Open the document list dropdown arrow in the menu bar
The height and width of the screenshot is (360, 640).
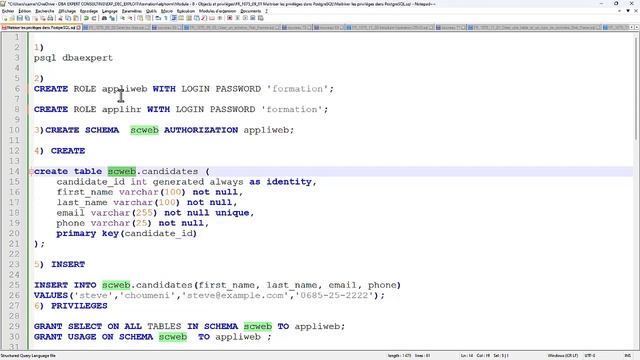click(628, 11)
